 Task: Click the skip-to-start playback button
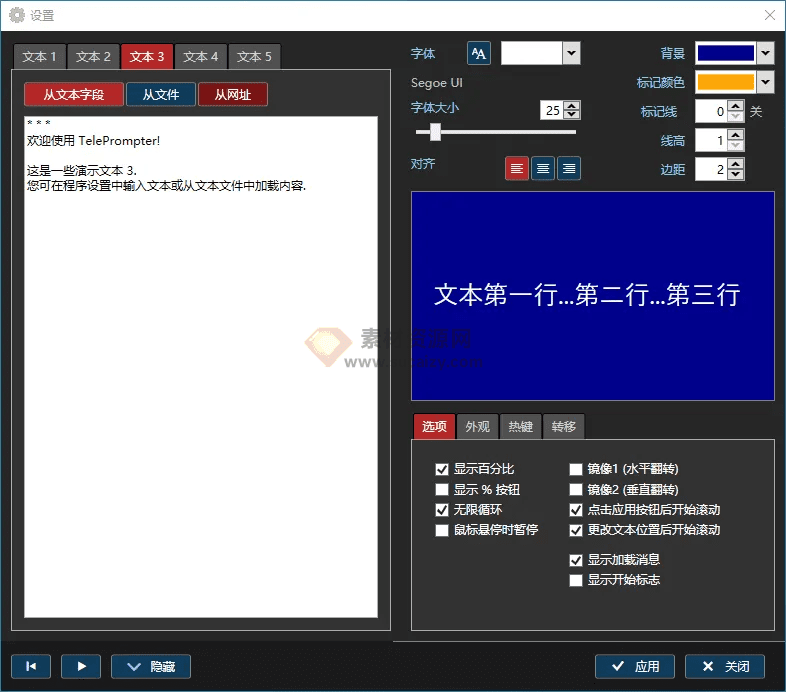click(x=31, y=667)
